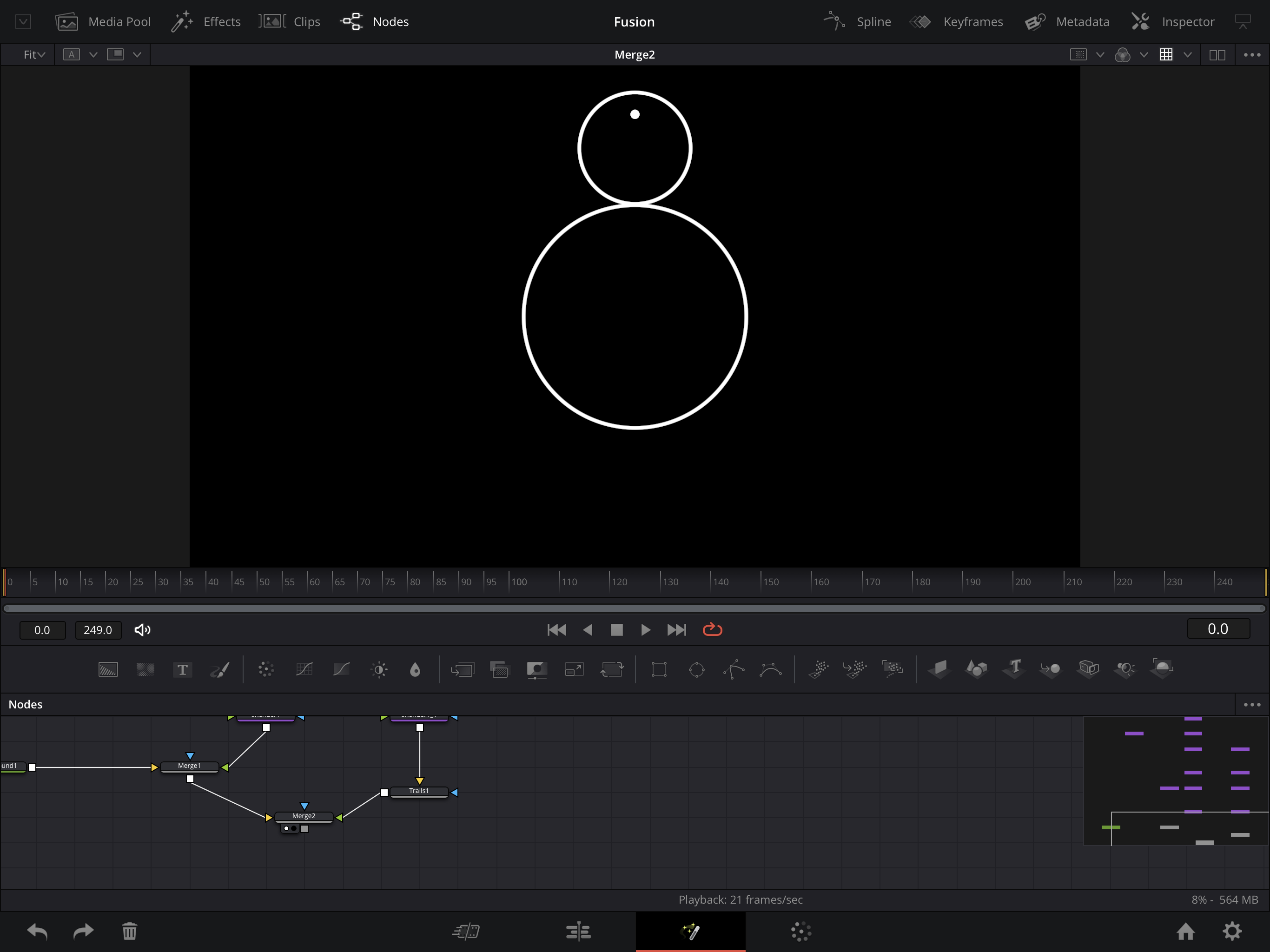Mute the audio speaker icon
This screenshot has width=1270, height=952.
tap(142, 630)
